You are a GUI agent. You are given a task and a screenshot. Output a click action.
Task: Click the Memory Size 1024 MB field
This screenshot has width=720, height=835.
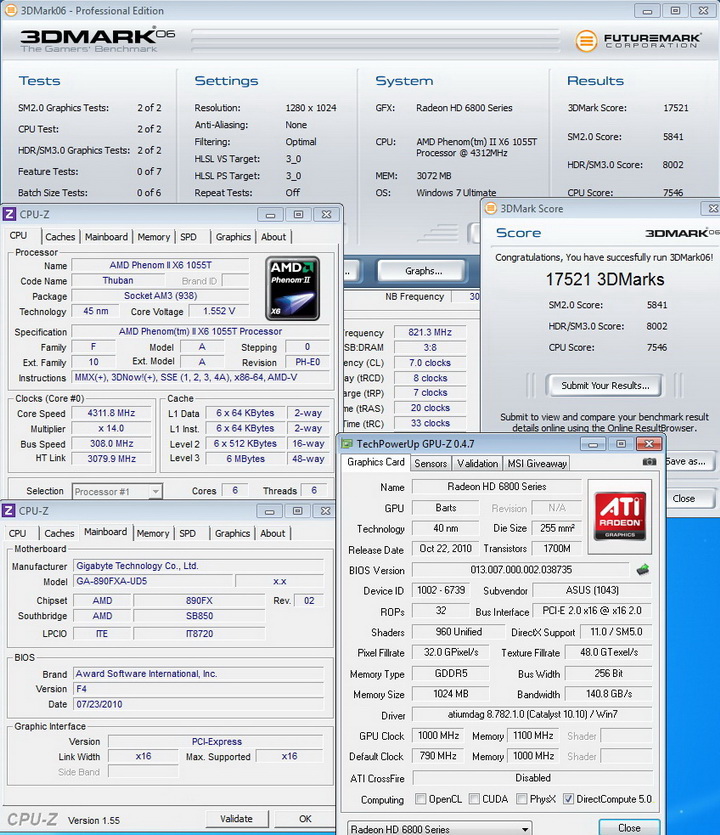451,694
